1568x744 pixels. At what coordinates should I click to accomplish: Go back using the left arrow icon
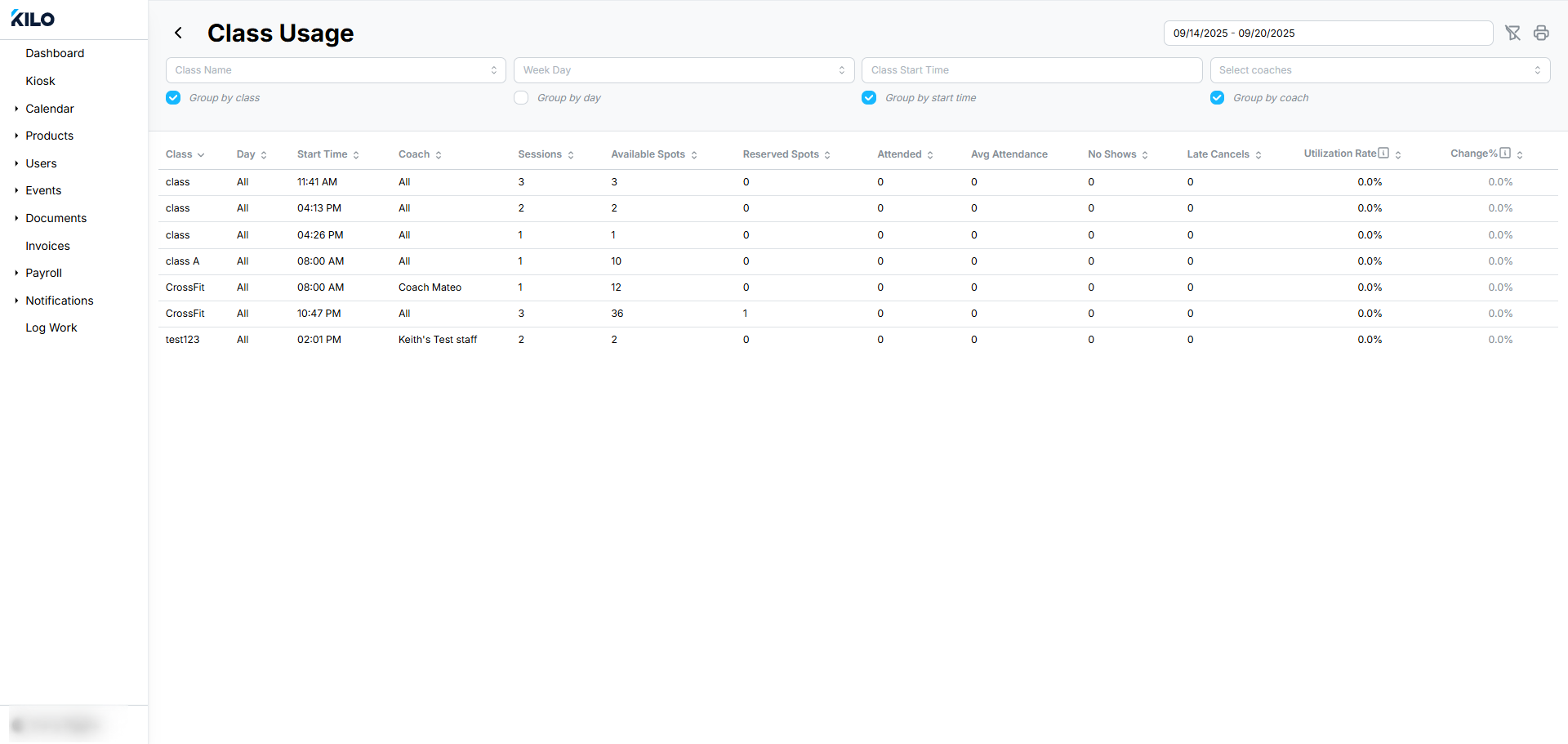tap(178, 33)
